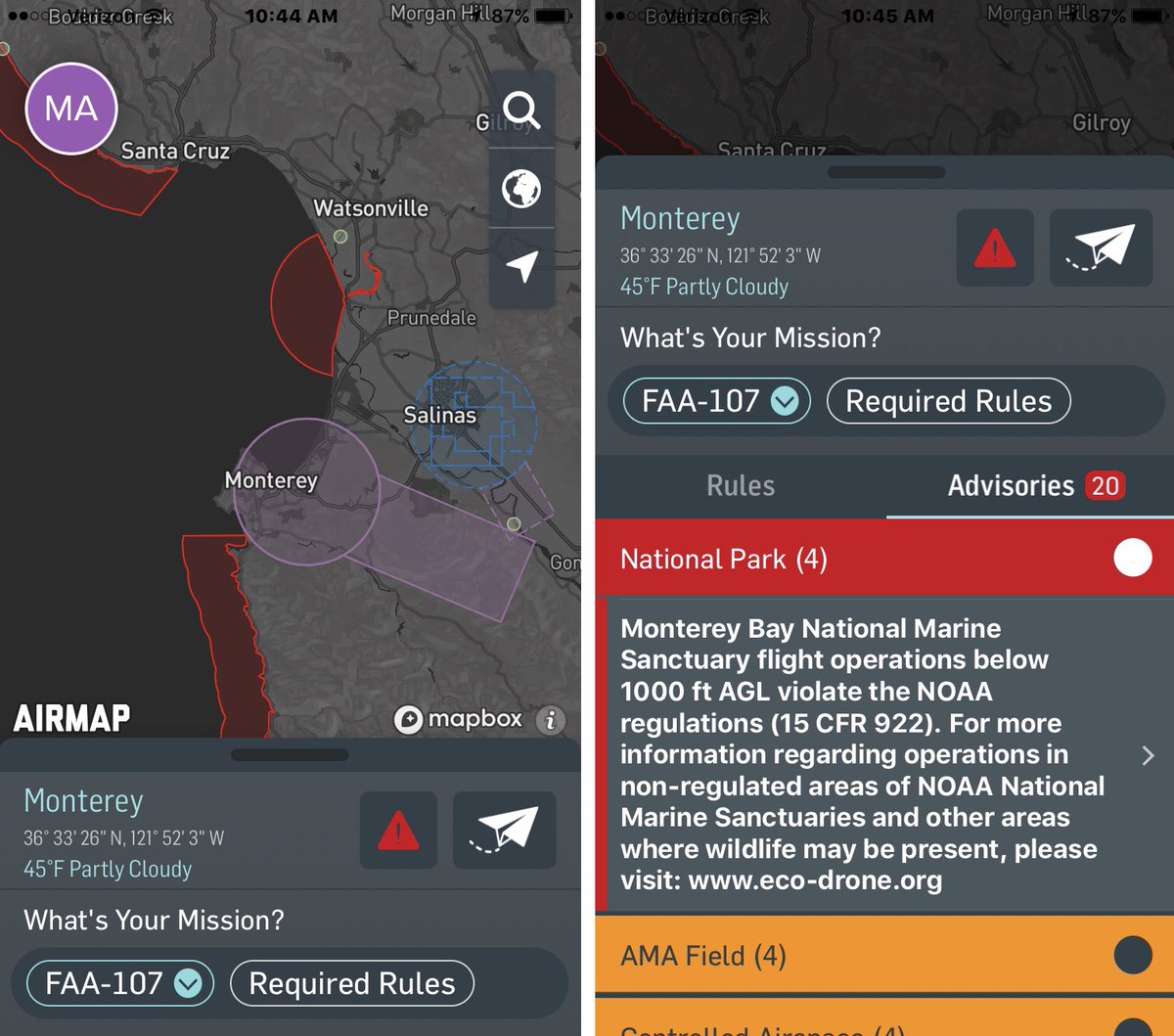Screen dimensions: 1174x1036
Task: Tap the left screen panel drag handle
Action: 290,754
